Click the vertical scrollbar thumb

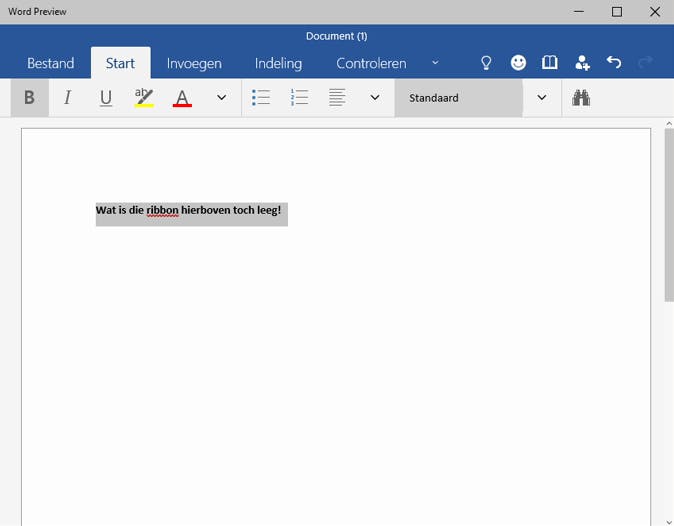tap(669, 215)
